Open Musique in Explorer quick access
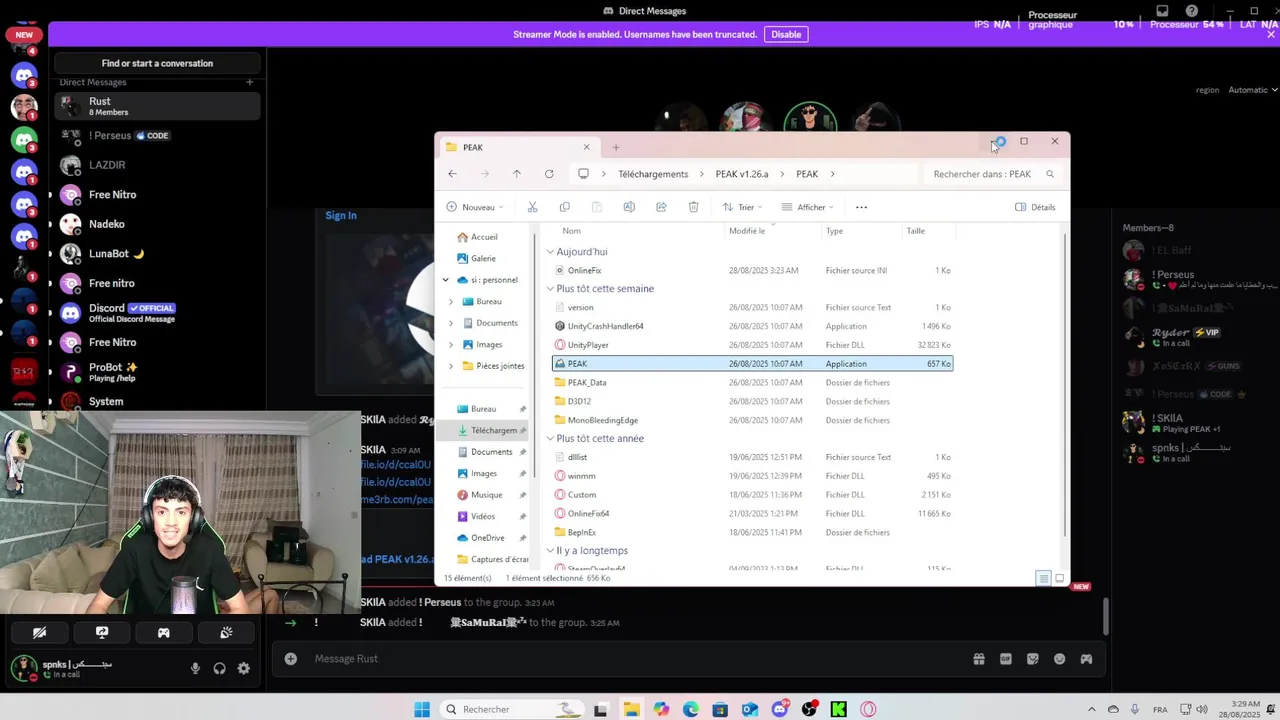The height and width of the screenshot is (720, 1280). (x=486, y=495)
